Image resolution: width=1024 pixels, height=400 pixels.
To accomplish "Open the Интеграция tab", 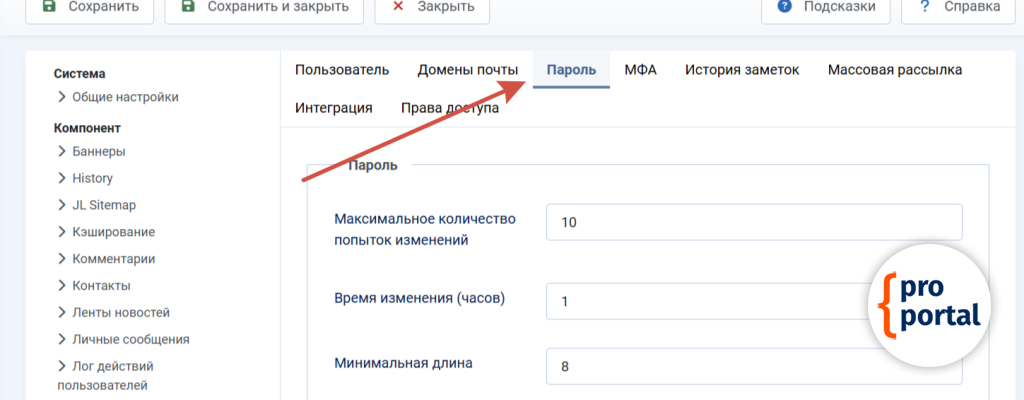I will pyautogui.click(x=334, y=108).
